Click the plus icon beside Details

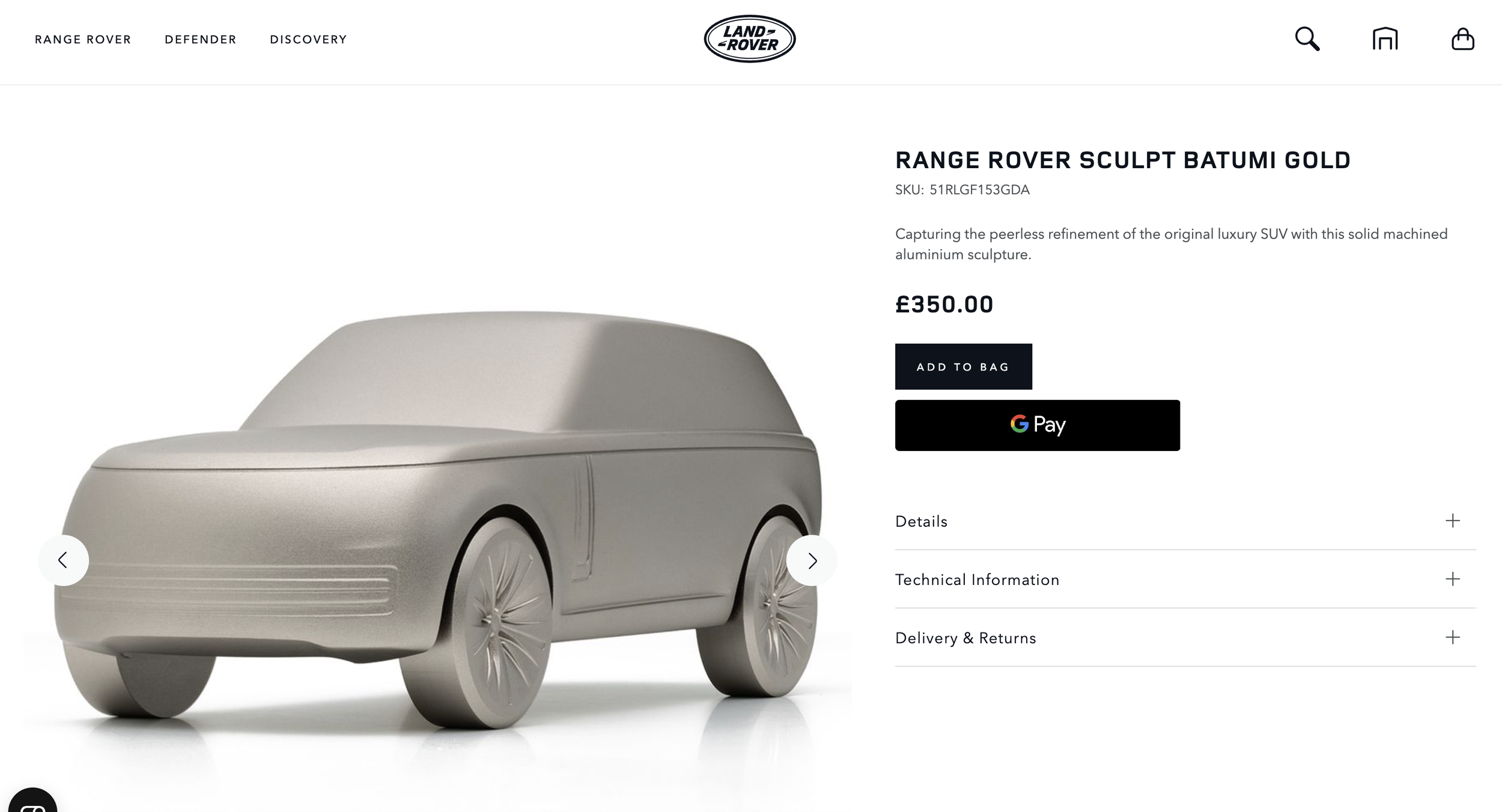tap(1452, 521)
